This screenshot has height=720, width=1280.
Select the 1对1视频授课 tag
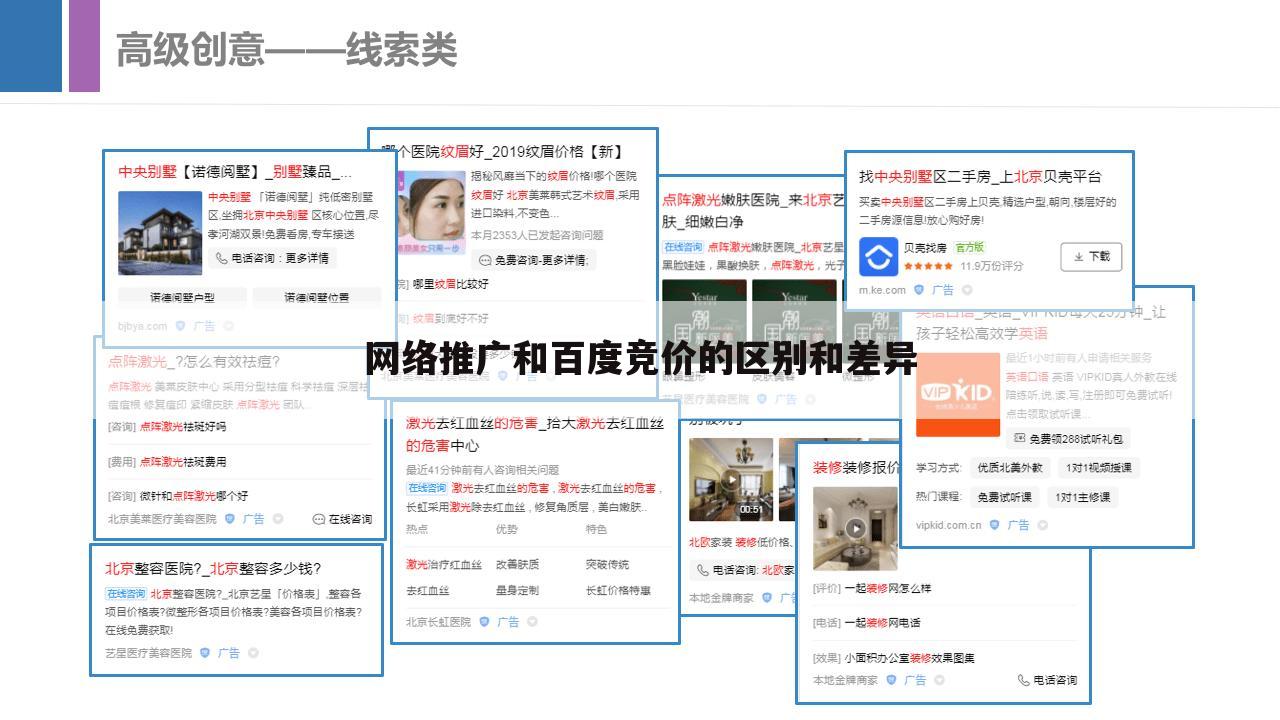click(1098, 467)
